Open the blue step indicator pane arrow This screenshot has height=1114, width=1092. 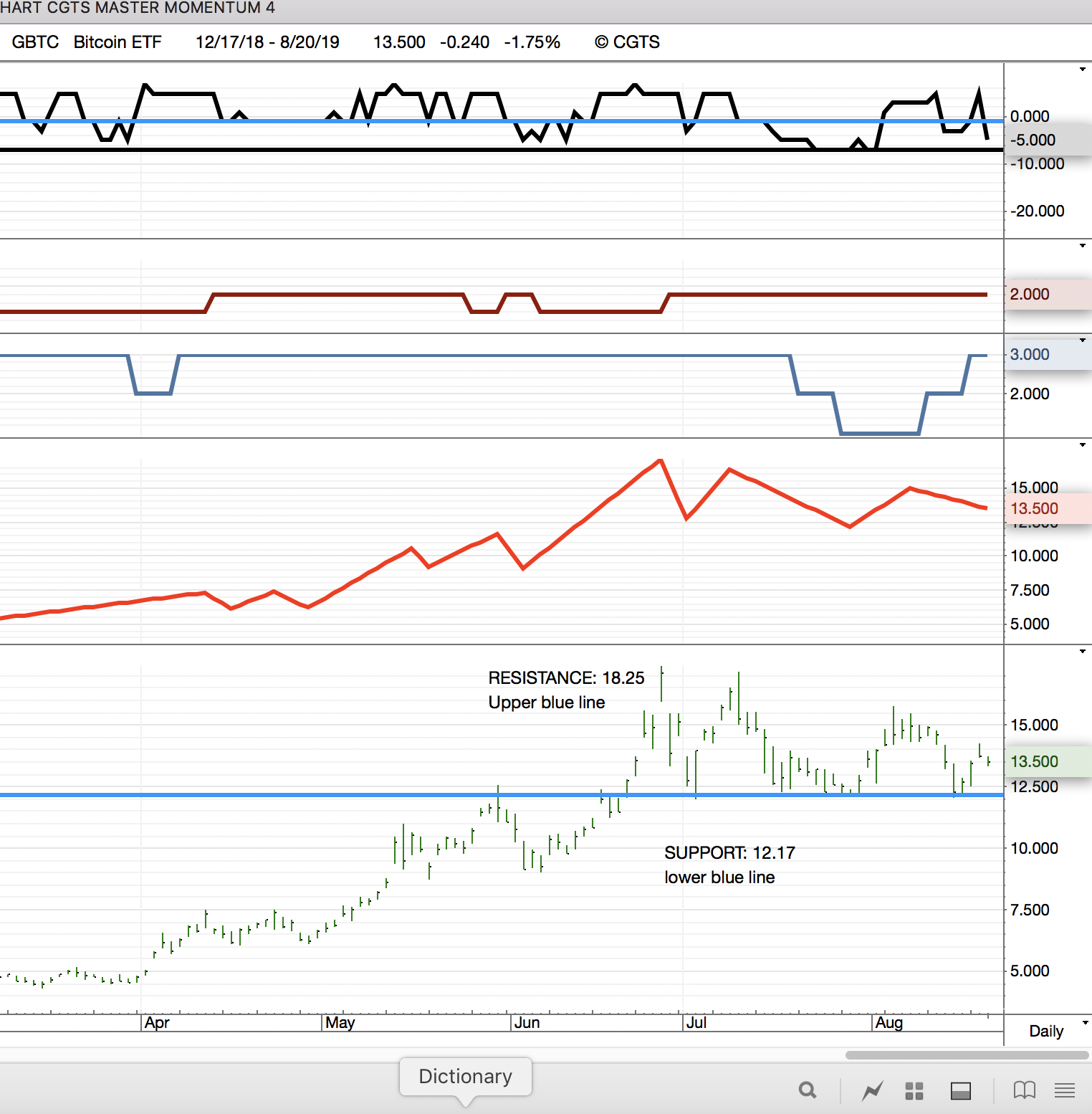(1082, 340)
